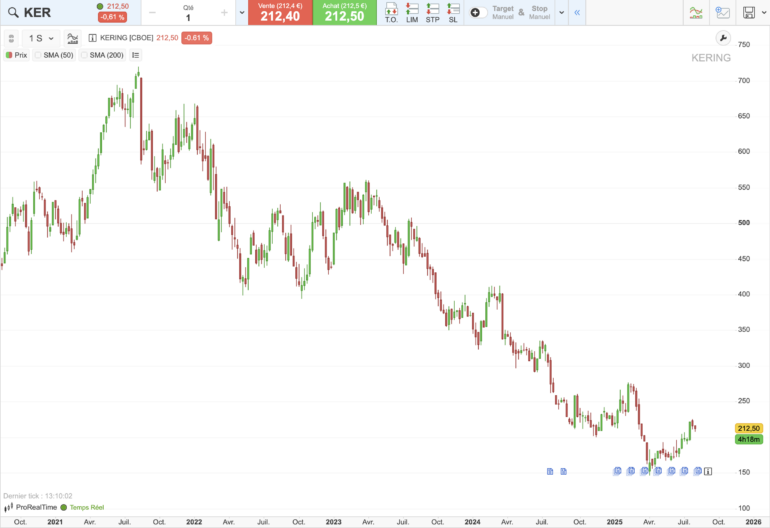Select the STP stop order icon
The width and height of the screenshot is (770, 528).
point(432,12)
